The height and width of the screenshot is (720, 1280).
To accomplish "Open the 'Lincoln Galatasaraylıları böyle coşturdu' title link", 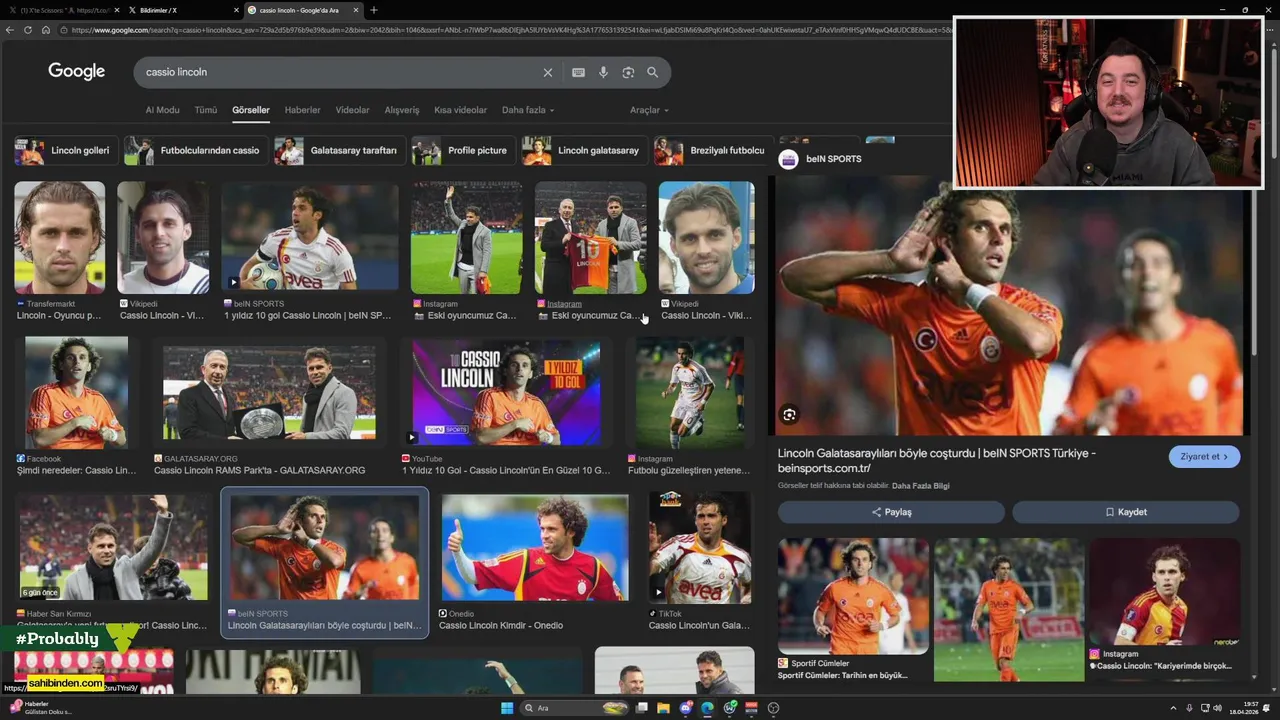I will pyautogui.click(x=937, y=460).
